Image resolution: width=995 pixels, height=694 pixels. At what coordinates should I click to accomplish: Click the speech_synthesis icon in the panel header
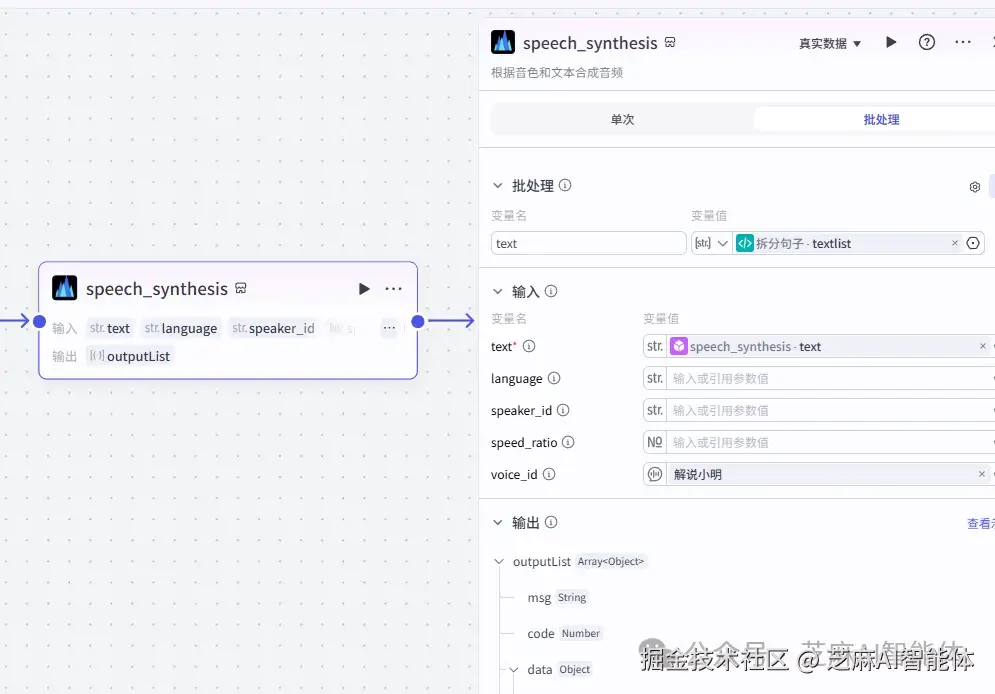503,42
